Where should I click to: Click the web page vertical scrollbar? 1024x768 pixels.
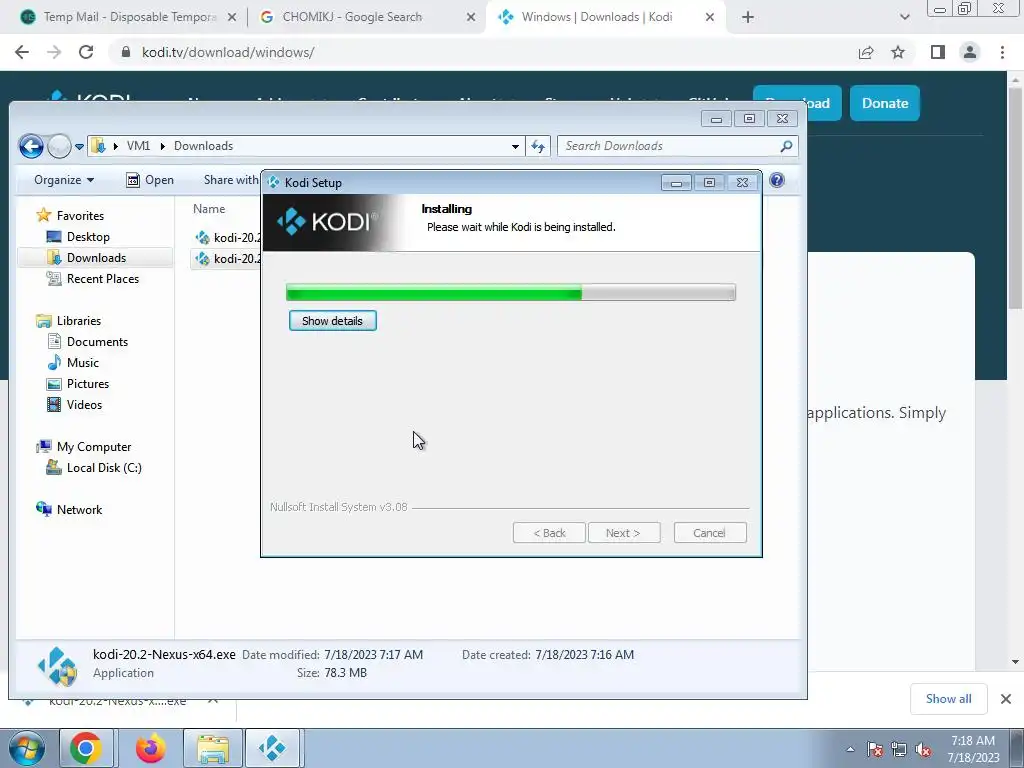[1016, 199]
